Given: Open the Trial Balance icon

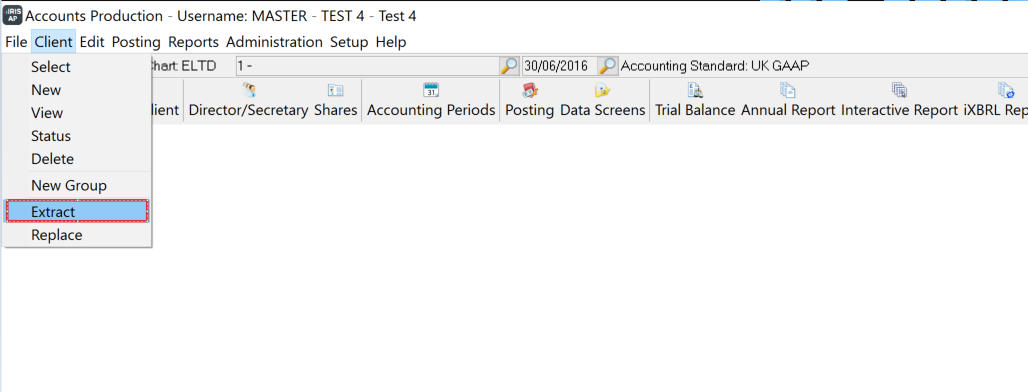Looking at the screenshot, I should (695, 90).
